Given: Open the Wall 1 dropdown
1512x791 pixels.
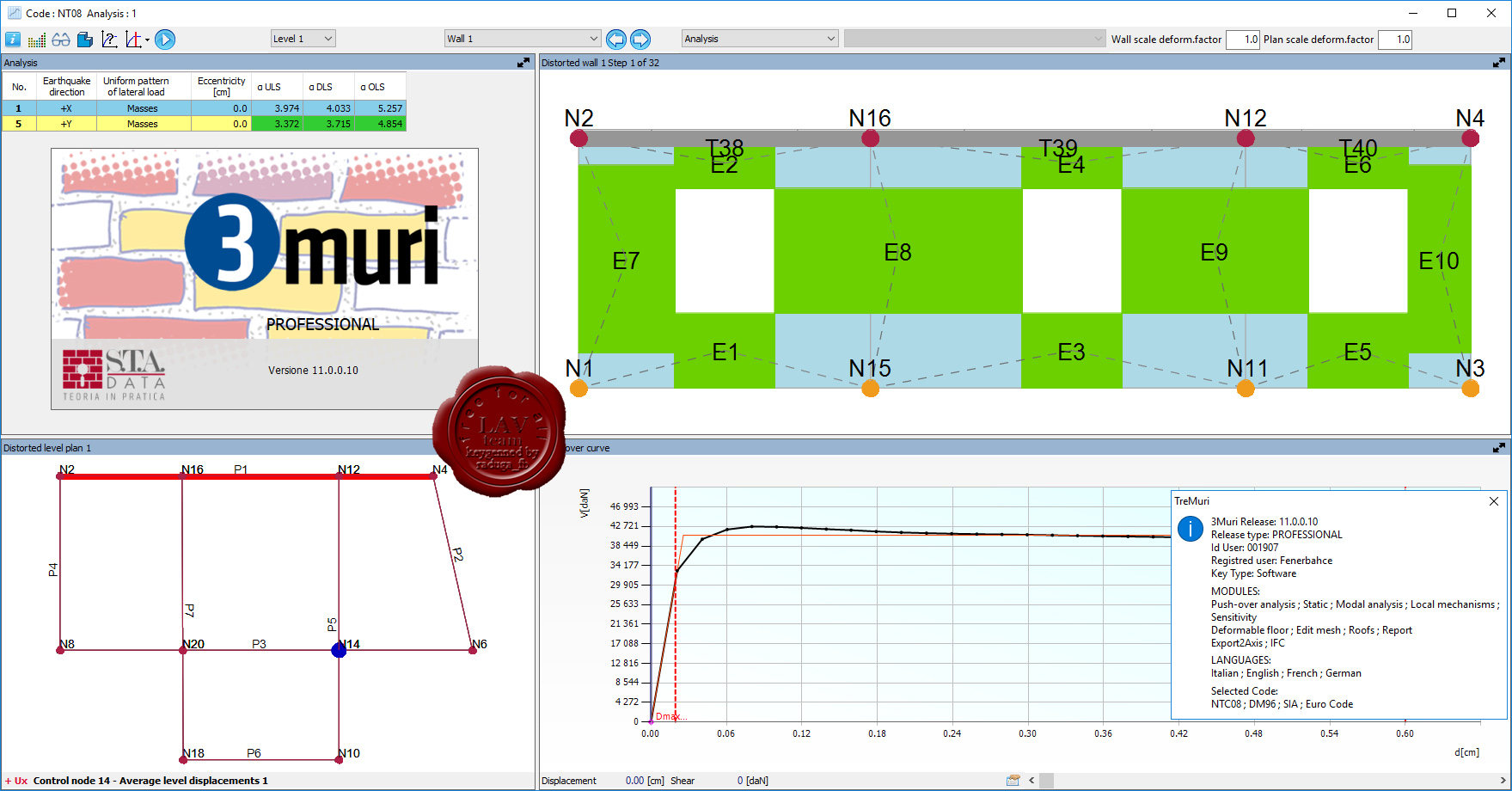Looking at the screenshot, I should (x=522, y=39).
